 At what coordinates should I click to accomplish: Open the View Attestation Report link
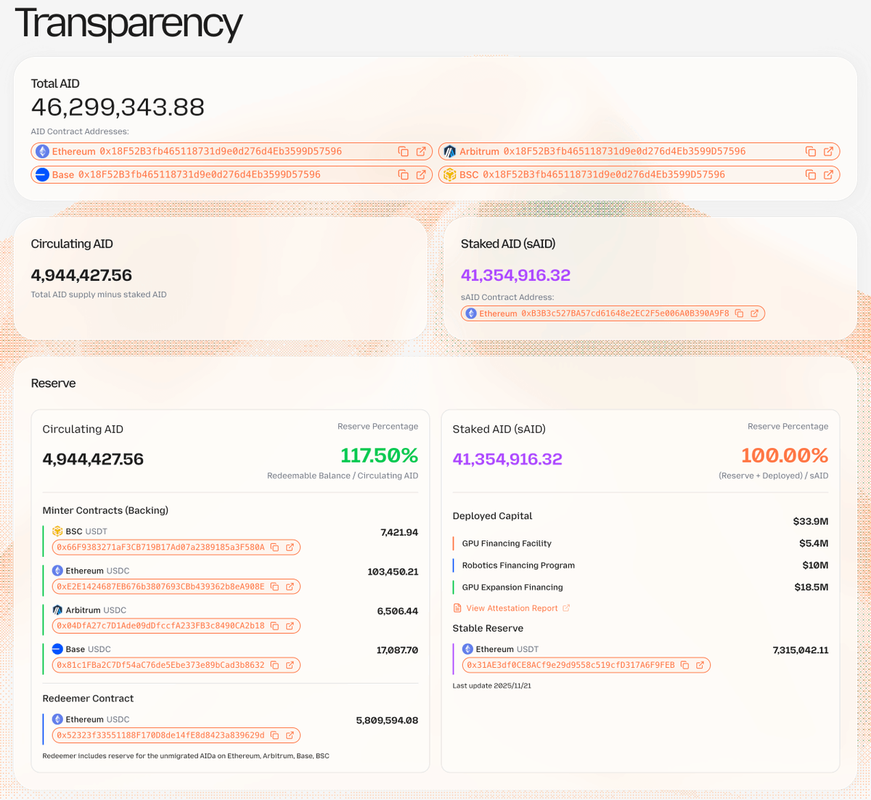(x=511, y=608)
